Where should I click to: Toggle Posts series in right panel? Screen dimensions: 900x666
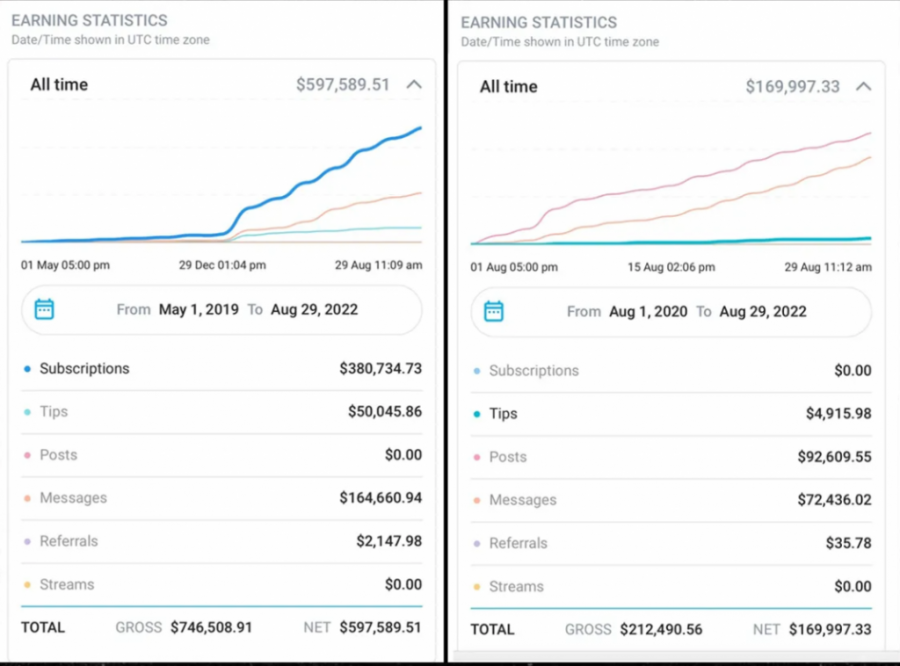(x=507, y=456)
